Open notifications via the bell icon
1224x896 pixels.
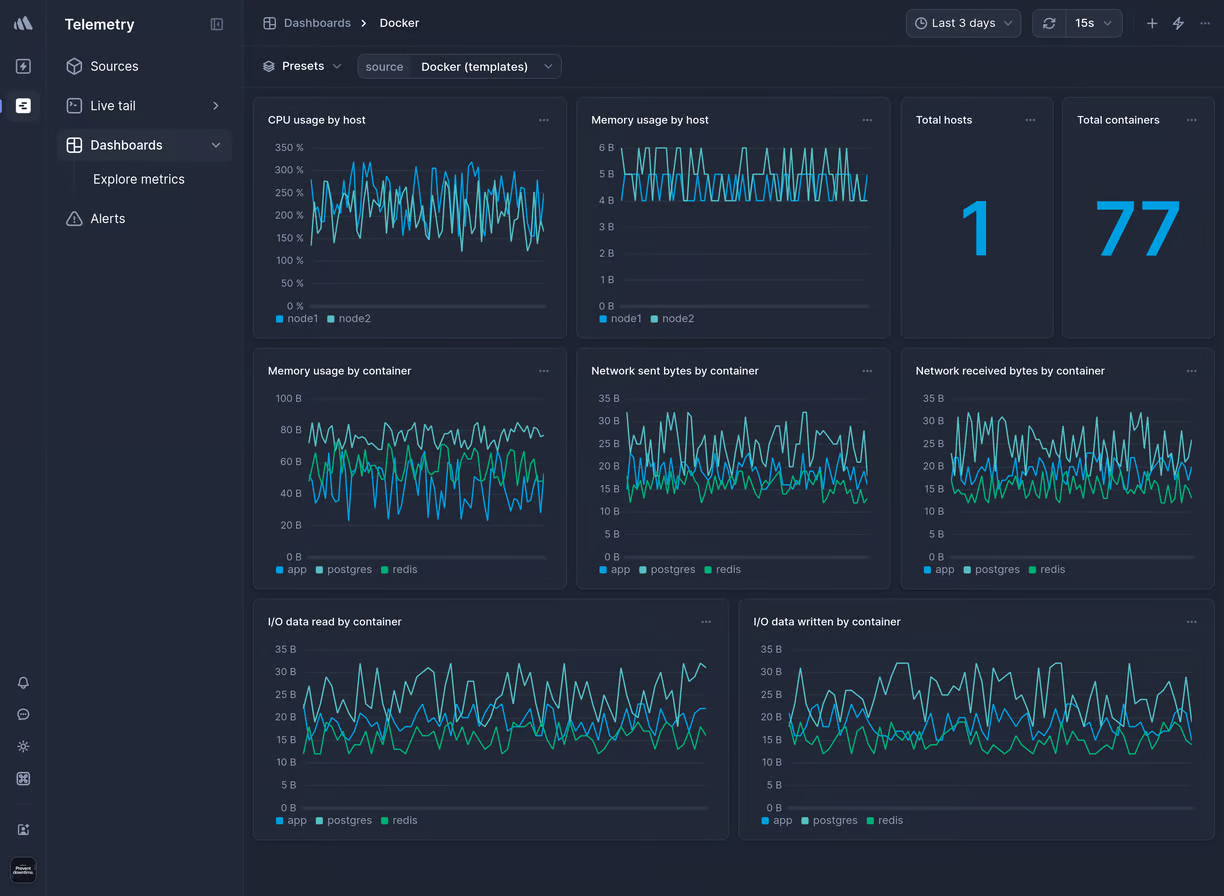point(23,683)
